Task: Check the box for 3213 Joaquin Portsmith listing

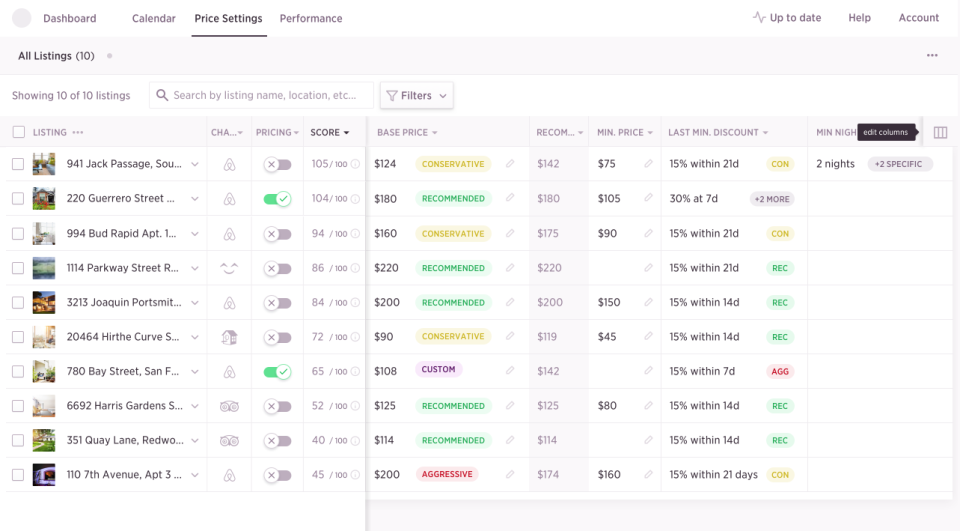Action: pyautogui.click(x=18, y=303)
